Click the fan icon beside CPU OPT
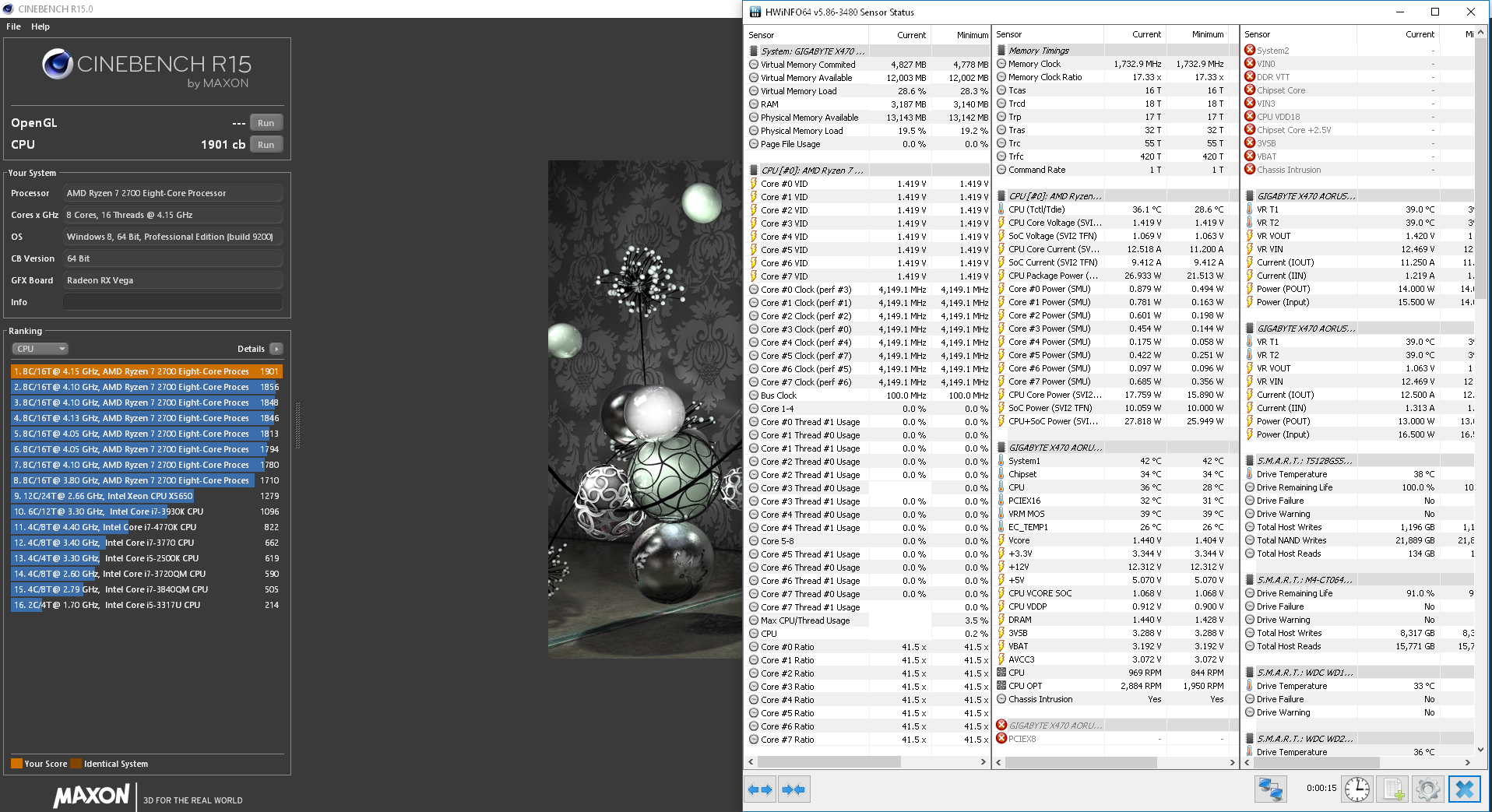 pos(1001,686)
